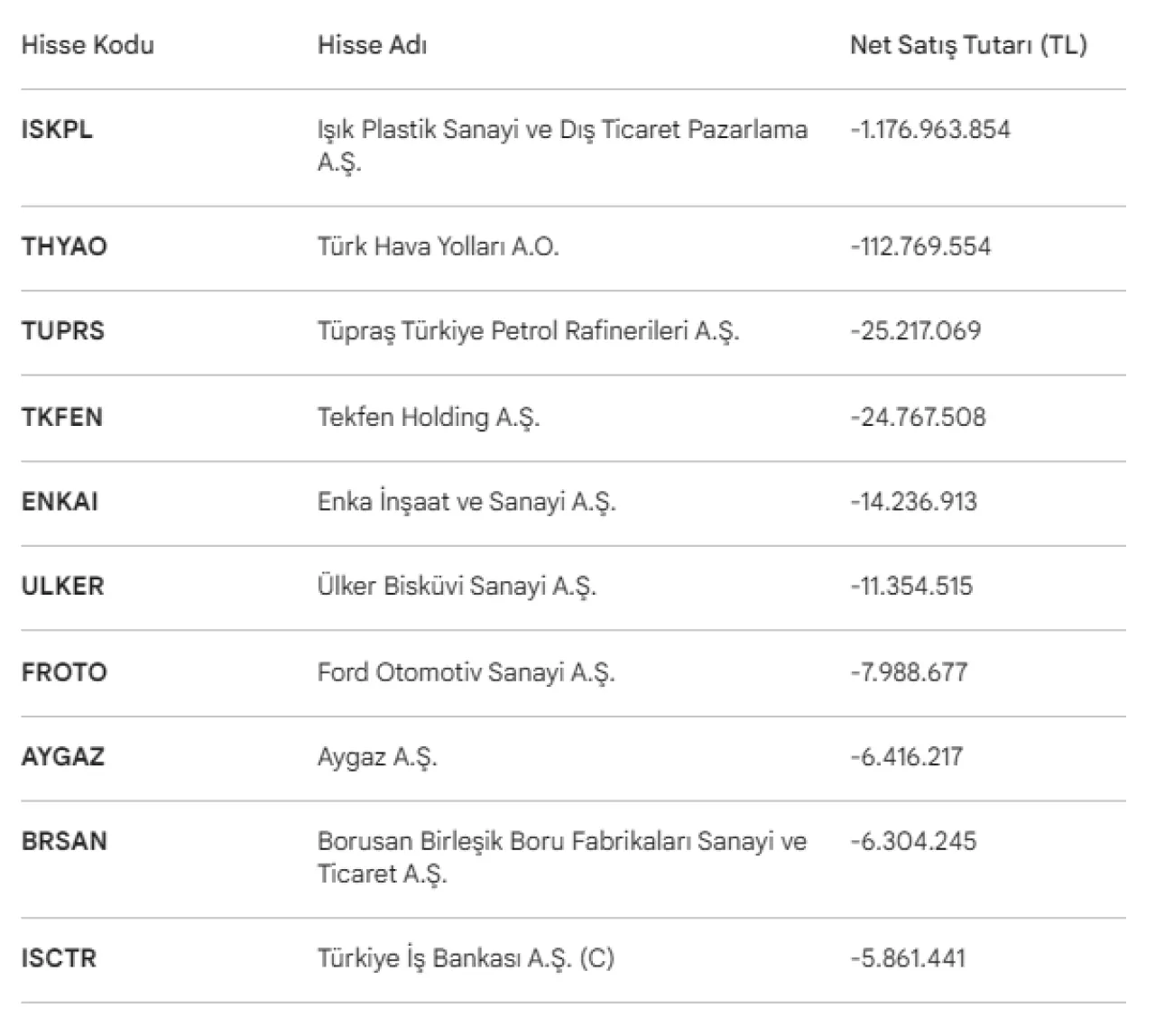Select the ISCTR stock code
The height and width of the screenshot is (1036, 1155).
coord(59,957)
